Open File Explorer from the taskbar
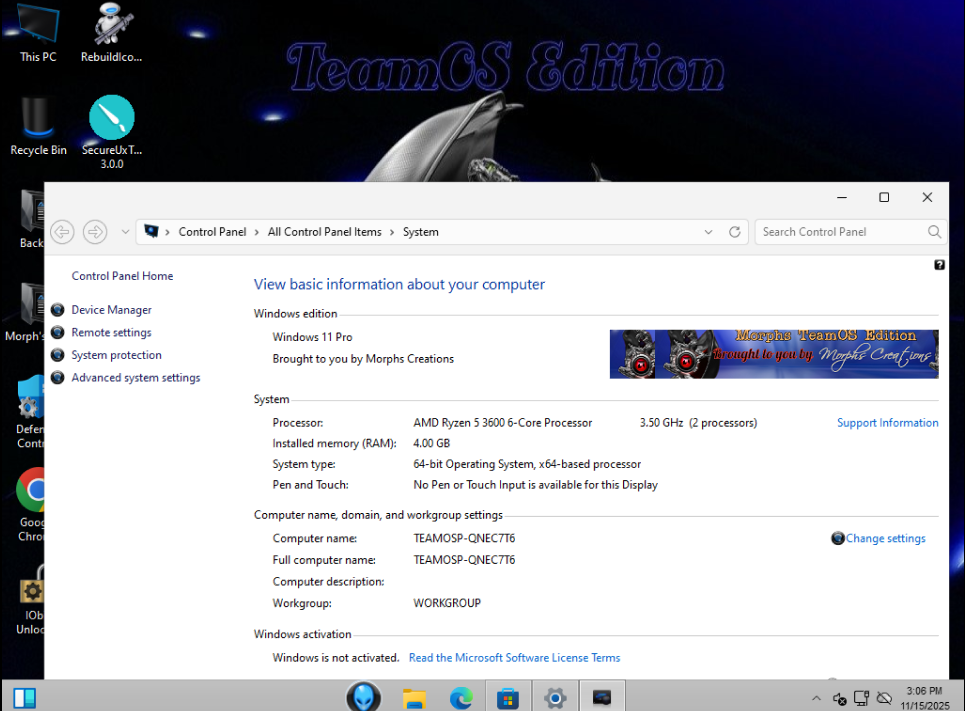Image resolution: width=965 pixels, height=711 pixels. 415,697
